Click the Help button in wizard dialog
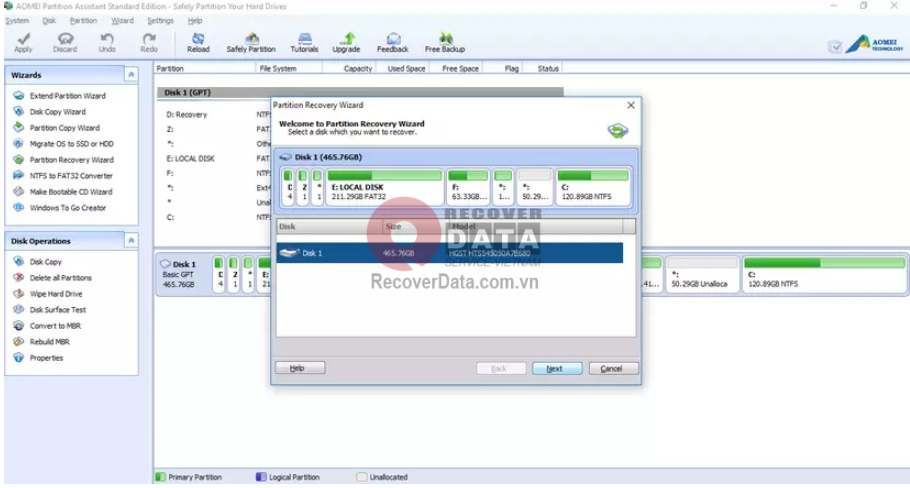 click(300, 368)
